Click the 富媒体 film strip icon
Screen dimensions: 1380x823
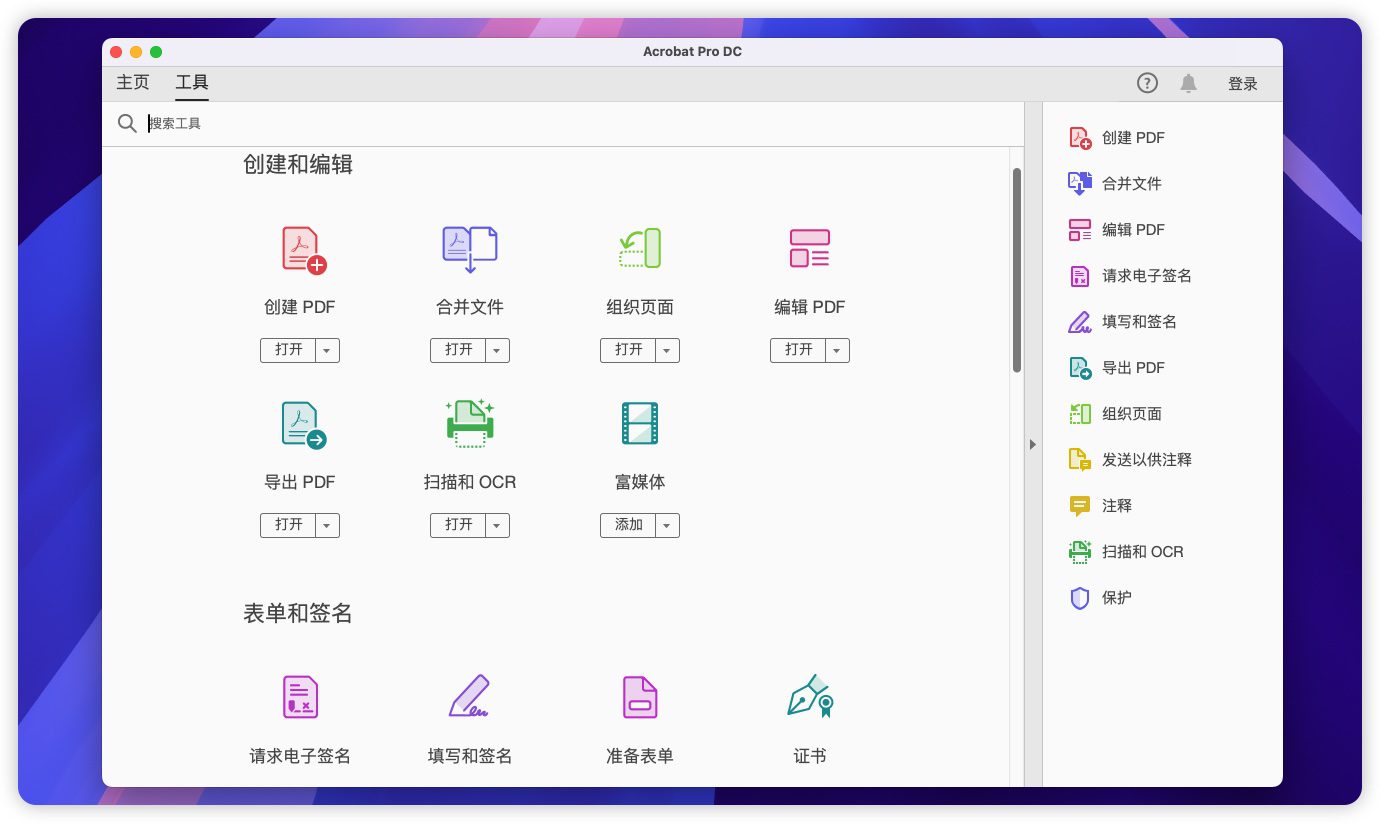pyautogui.click(x=640, y=423)
